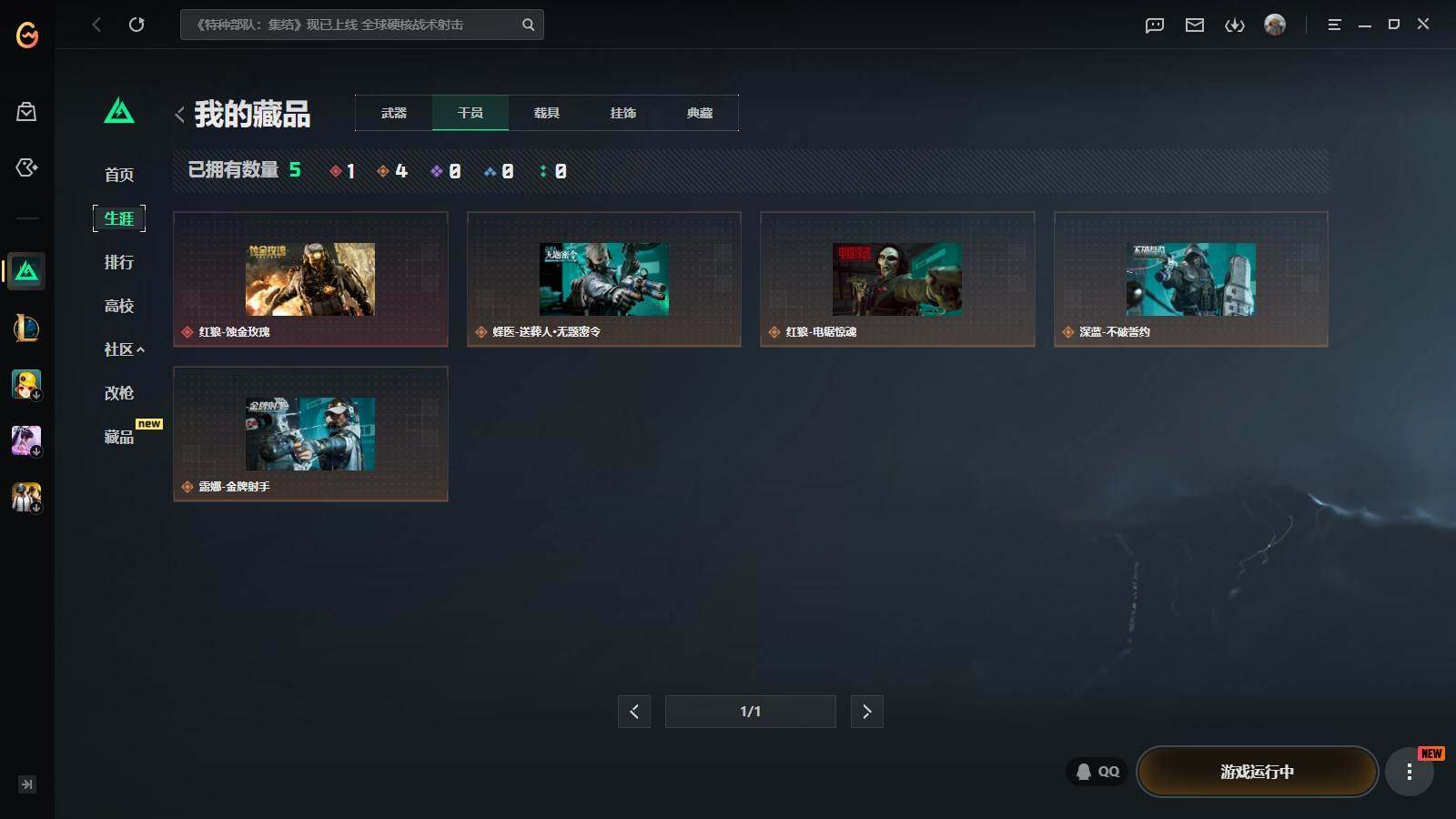
Task: Collapse the left sidebar with arrow icon
Action: point(27,784)
